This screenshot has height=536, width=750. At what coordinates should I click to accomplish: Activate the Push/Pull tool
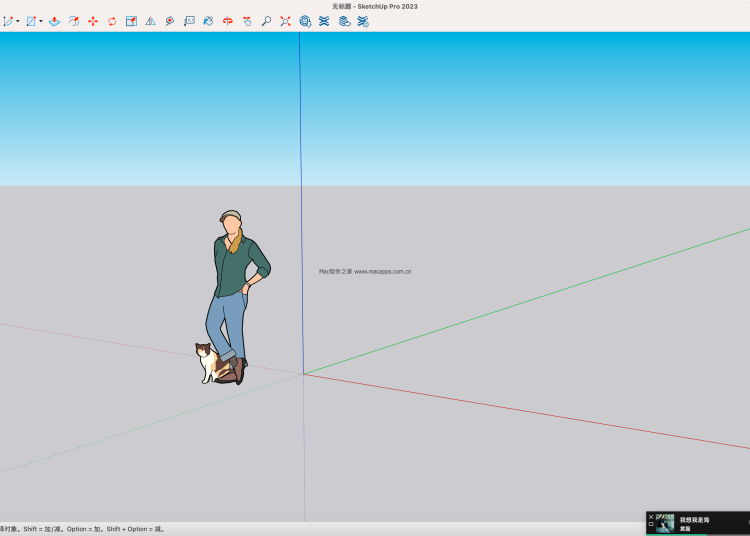[x=54, y=21]
